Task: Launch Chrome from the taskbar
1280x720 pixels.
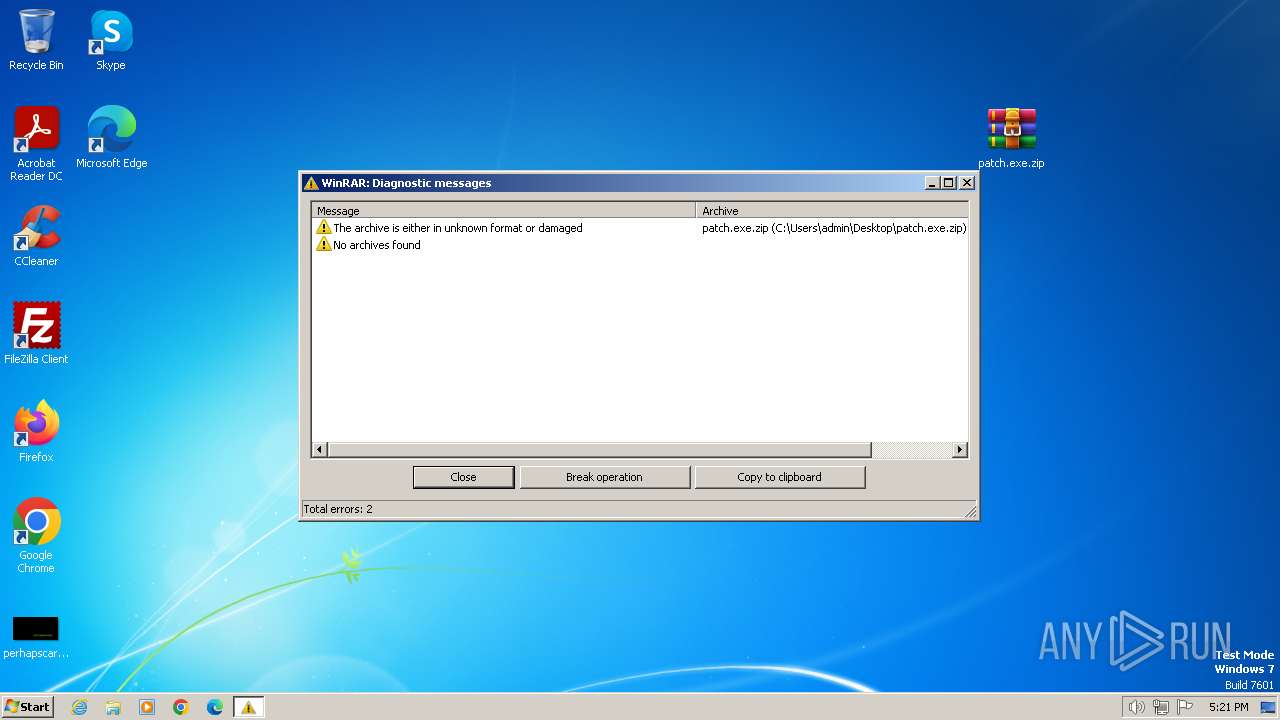Action: 181,707
